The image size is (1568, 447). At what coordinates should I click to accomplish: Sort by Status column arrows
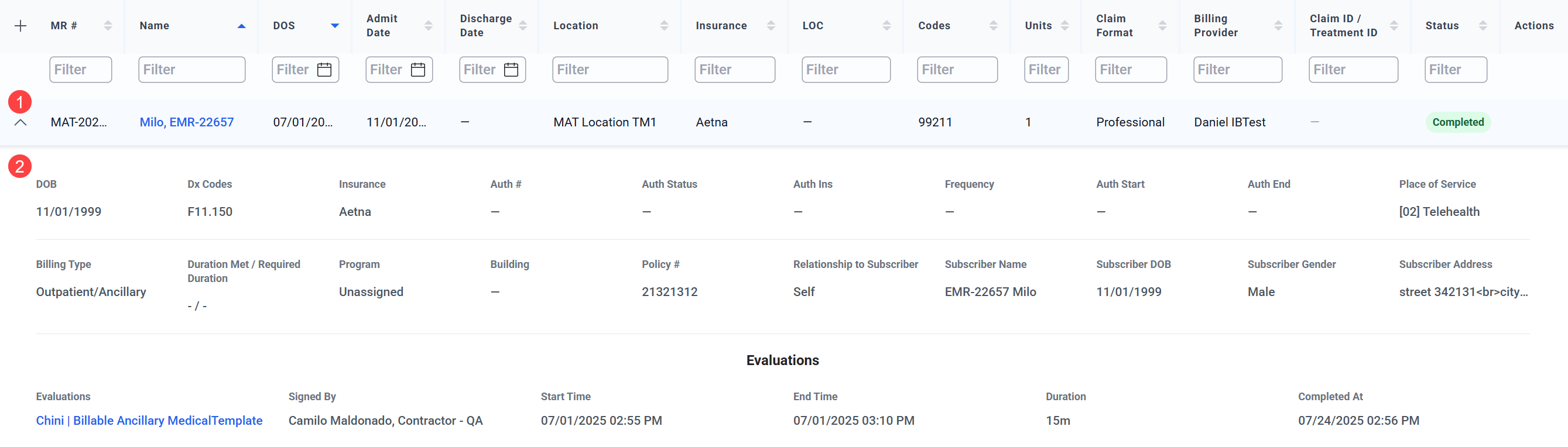coord(1483,26)
